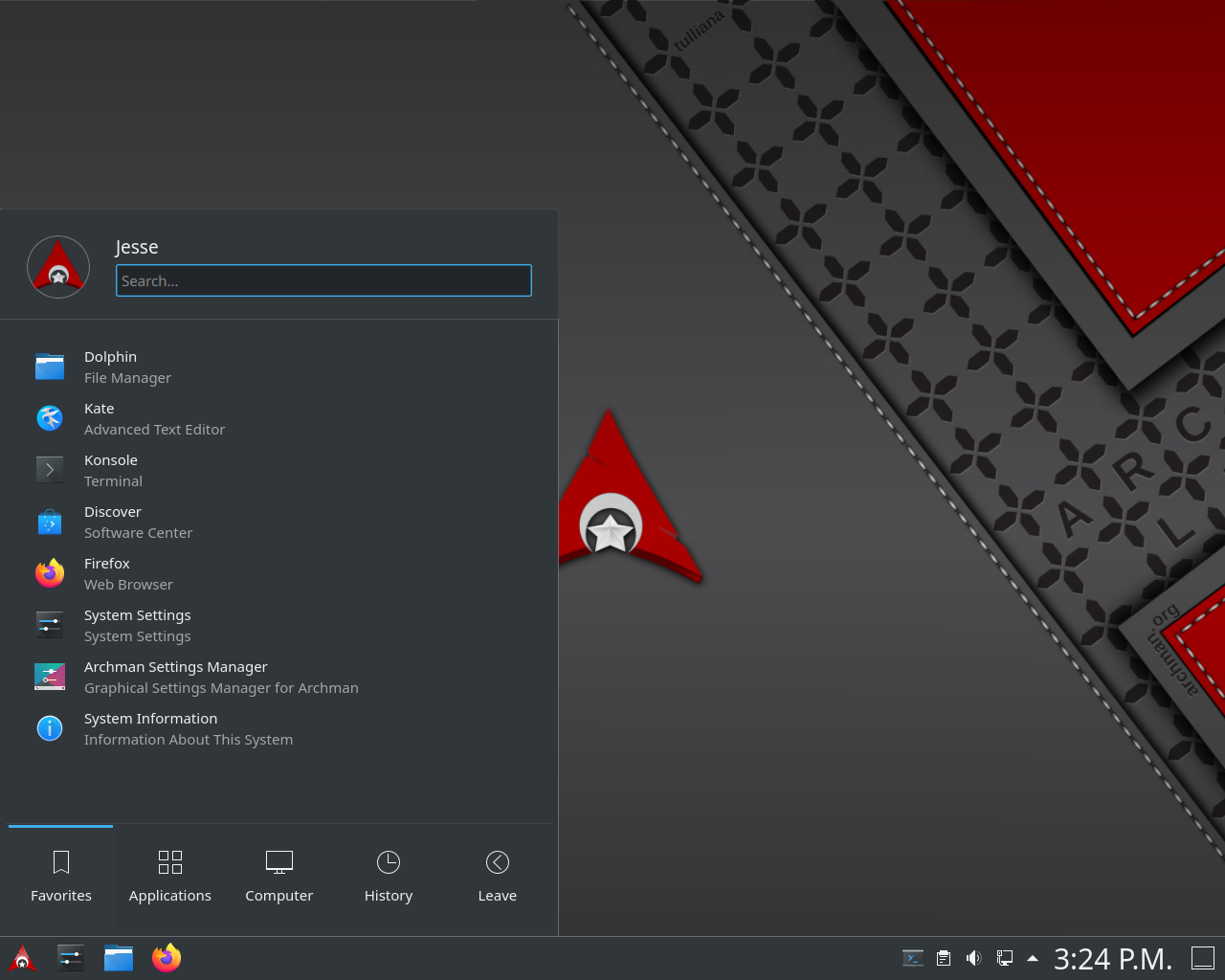Screen dimensions: 1225x980
Task: Switch to the Computer tab
Action: click(x=279, y=879)
